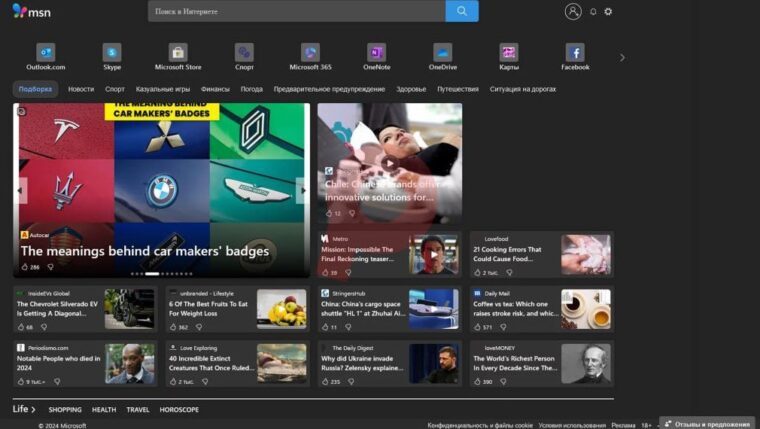Like the 21 Cooking Errors article

(x=477, y=273)
